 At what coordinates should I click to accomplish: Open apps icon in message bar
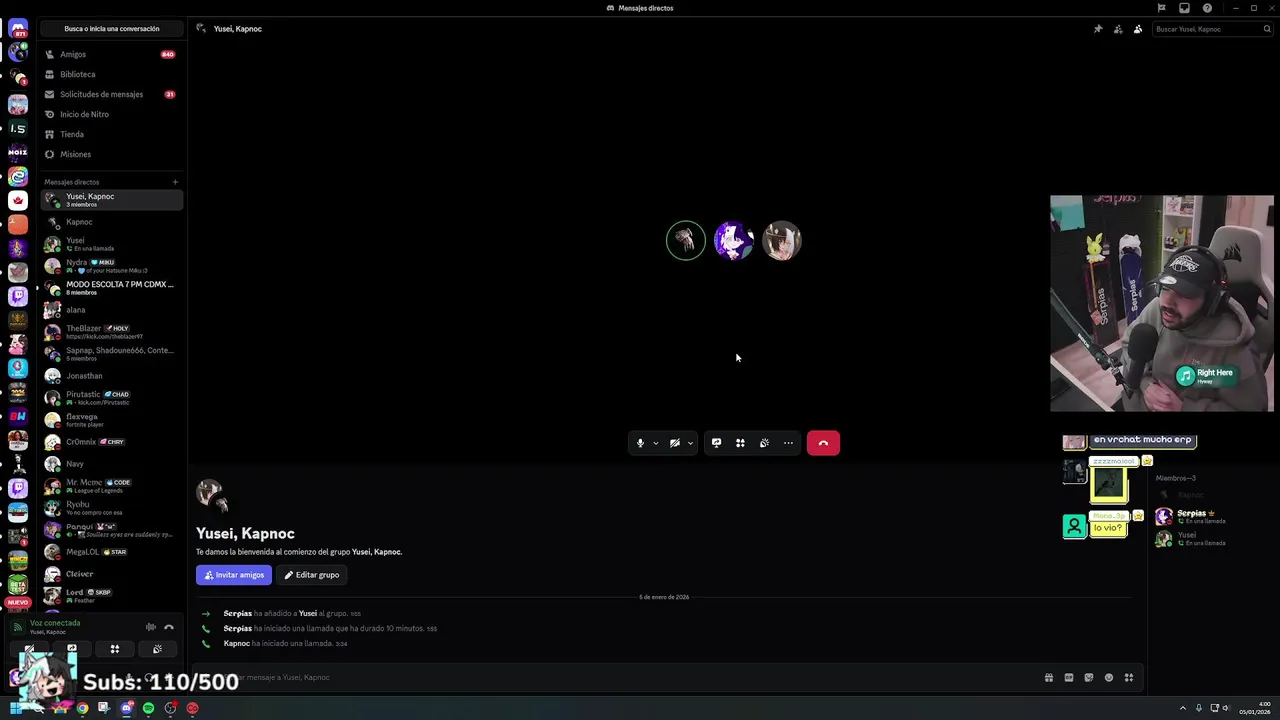click(x=1129, y=678)
